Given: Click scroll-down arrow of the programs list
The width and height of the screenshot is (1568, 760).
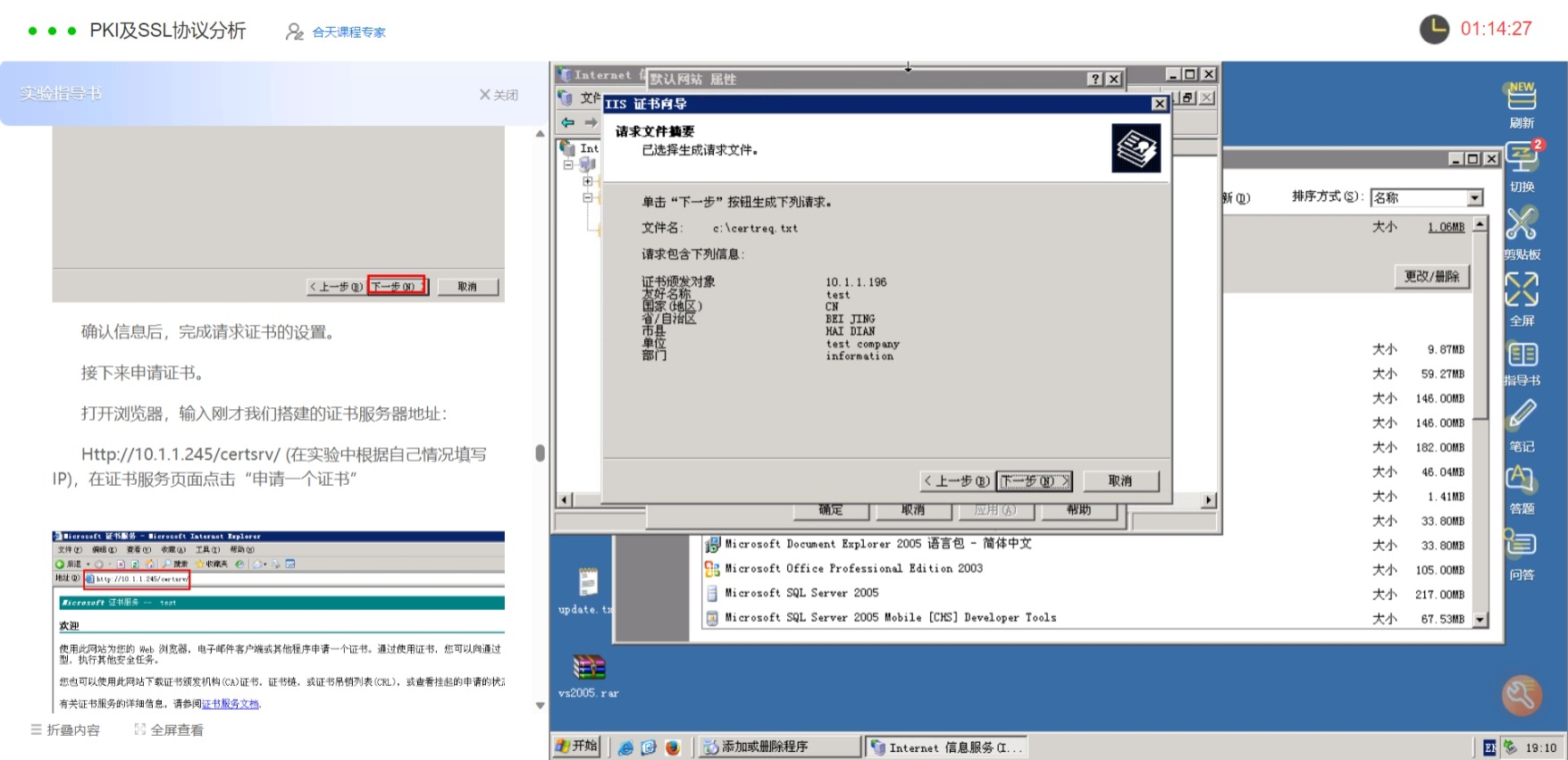Looking at the screenshot, I should coord(1480,619).
